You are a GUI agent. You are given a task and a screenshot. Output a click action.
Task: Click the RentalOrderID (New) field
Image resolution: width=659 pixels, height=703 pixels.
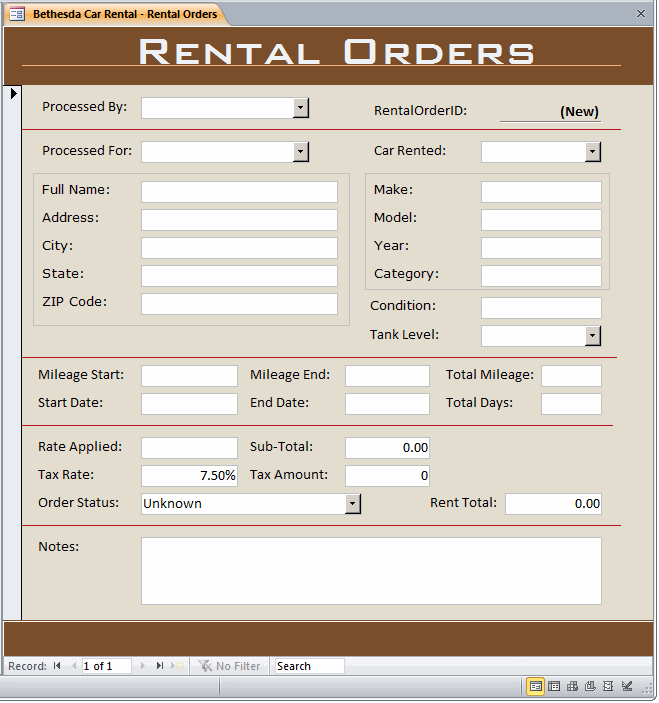pyautogui.click(x=551, y=111)
